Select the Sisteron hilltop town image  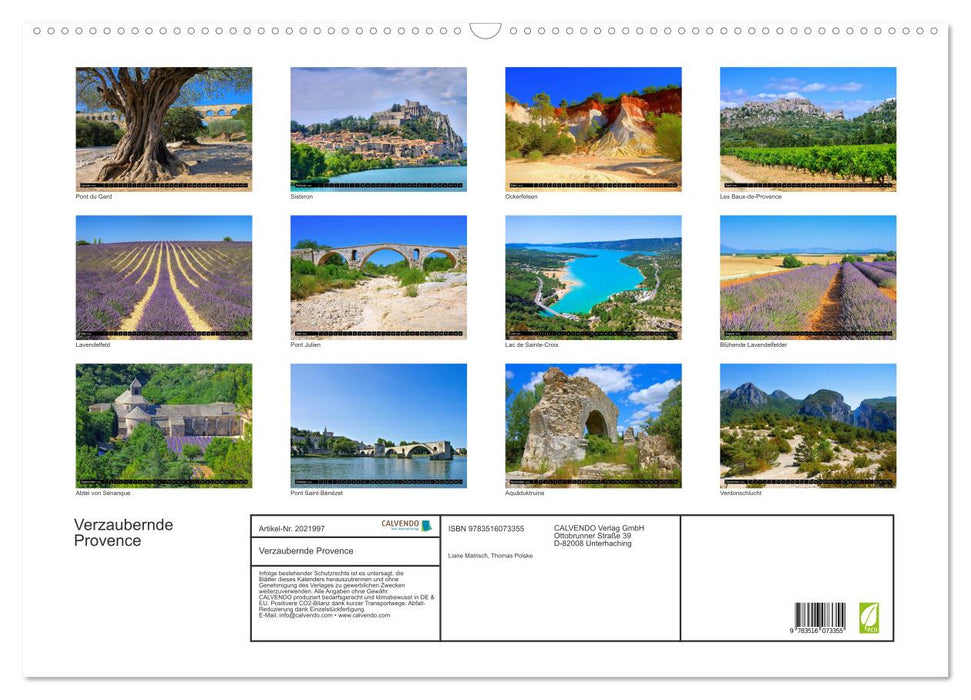point(379,125)
